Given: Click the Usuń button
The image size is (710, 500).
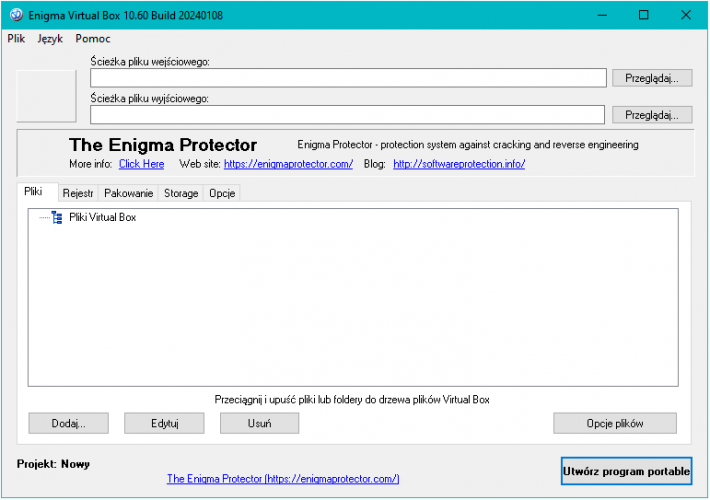Looking at the screenshot, I should (259, 423).
